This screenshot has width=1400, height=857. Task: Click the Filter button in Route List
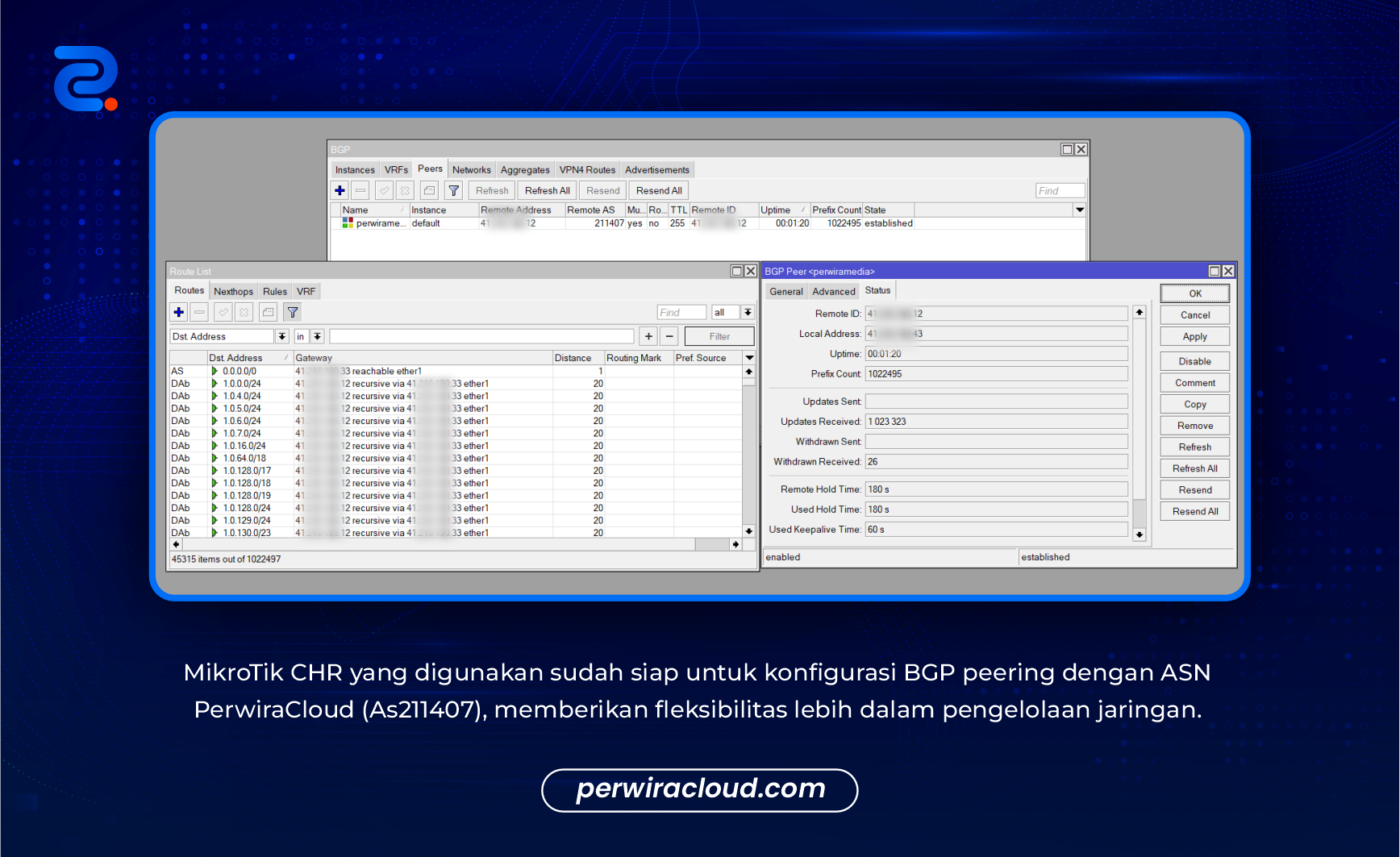(x=719, y=336)
